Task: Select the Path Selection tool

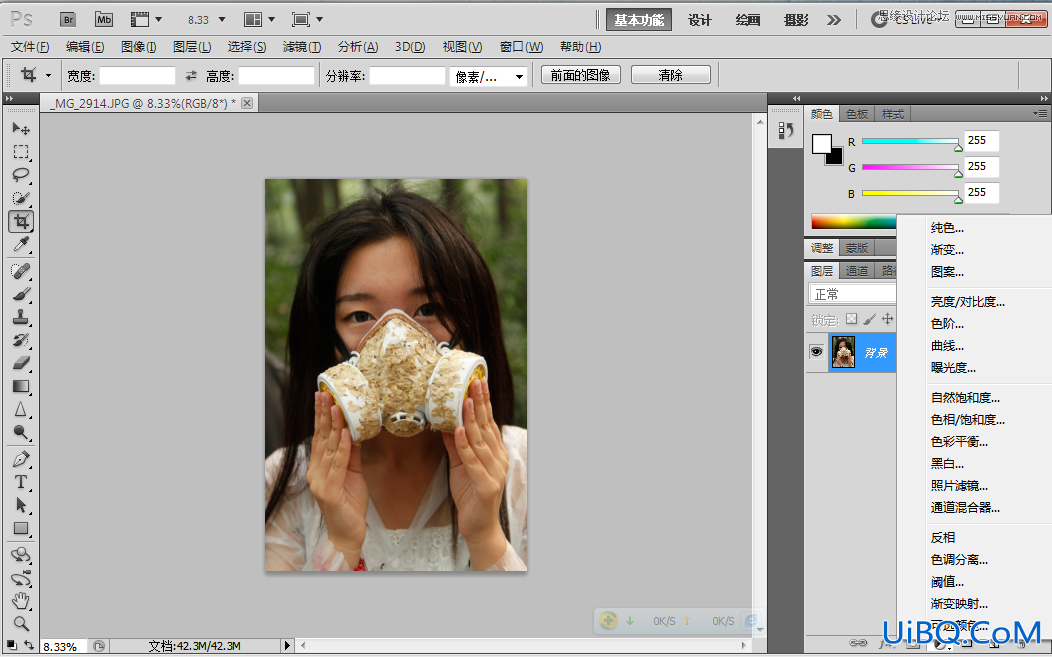Action: click(21, 505)
